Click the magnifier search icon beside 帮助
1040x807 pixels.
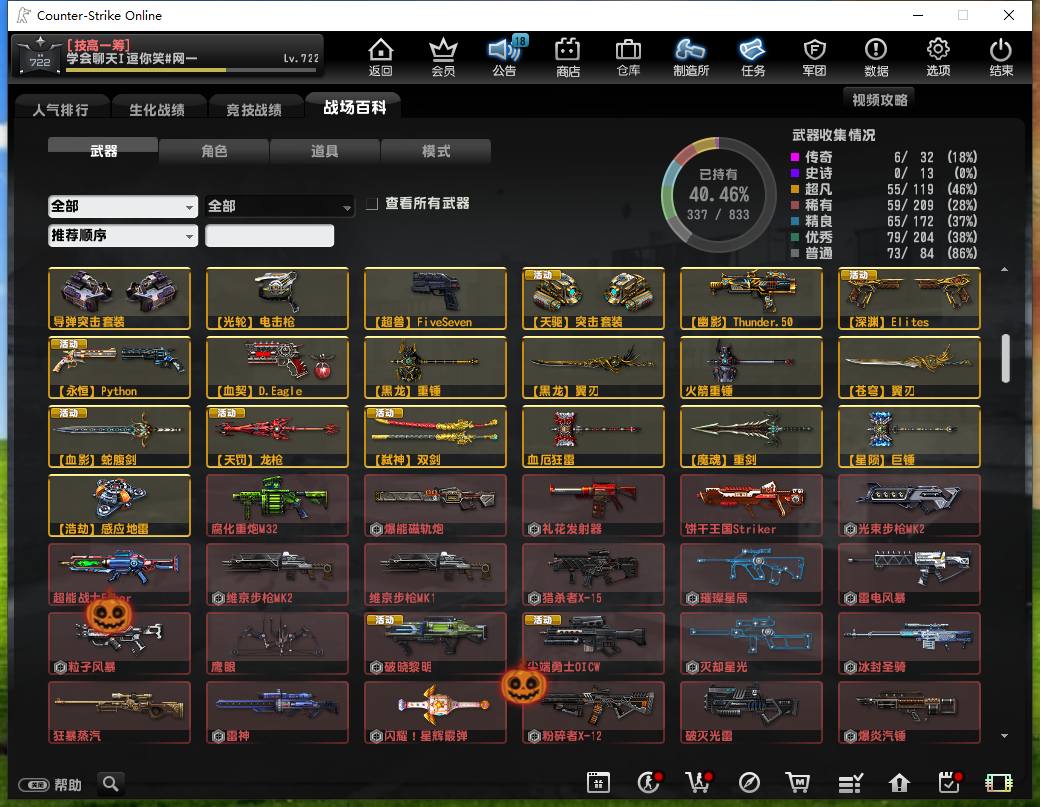111,784
